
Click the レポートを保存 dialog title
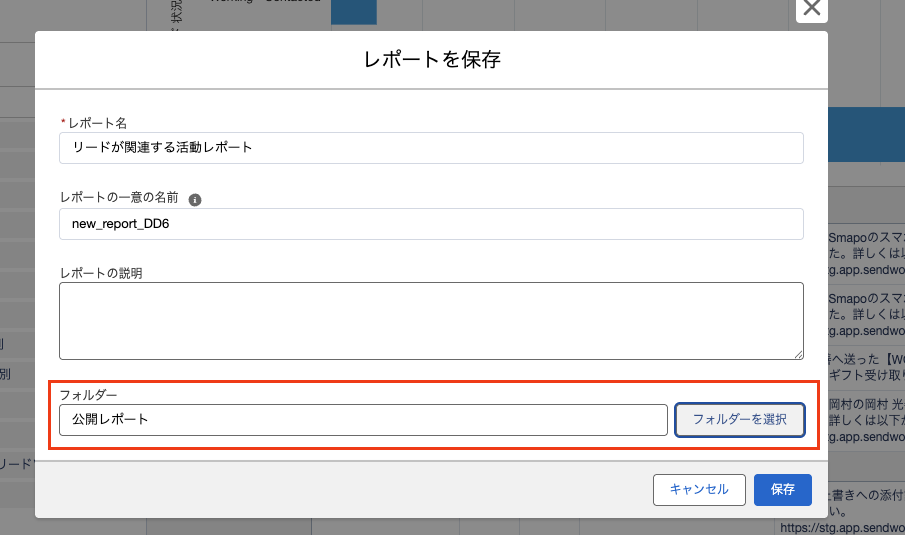point(432,59)
